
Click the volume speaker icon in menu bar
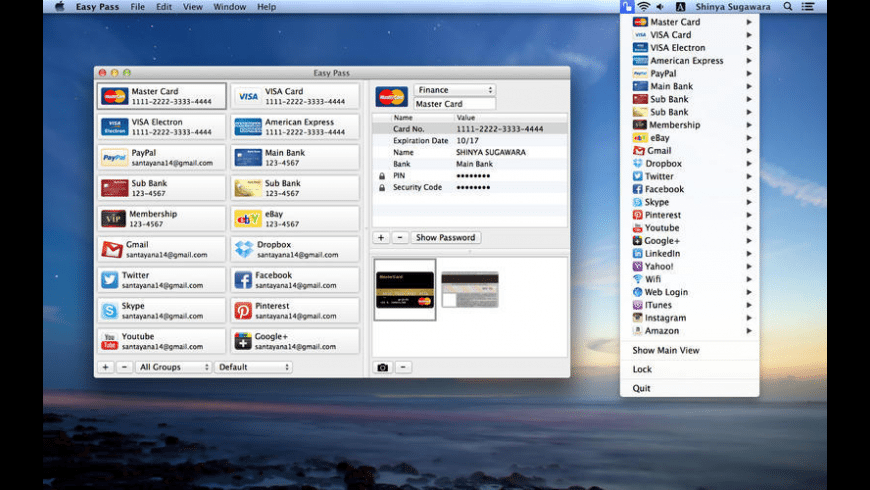(x=660, y=7)
